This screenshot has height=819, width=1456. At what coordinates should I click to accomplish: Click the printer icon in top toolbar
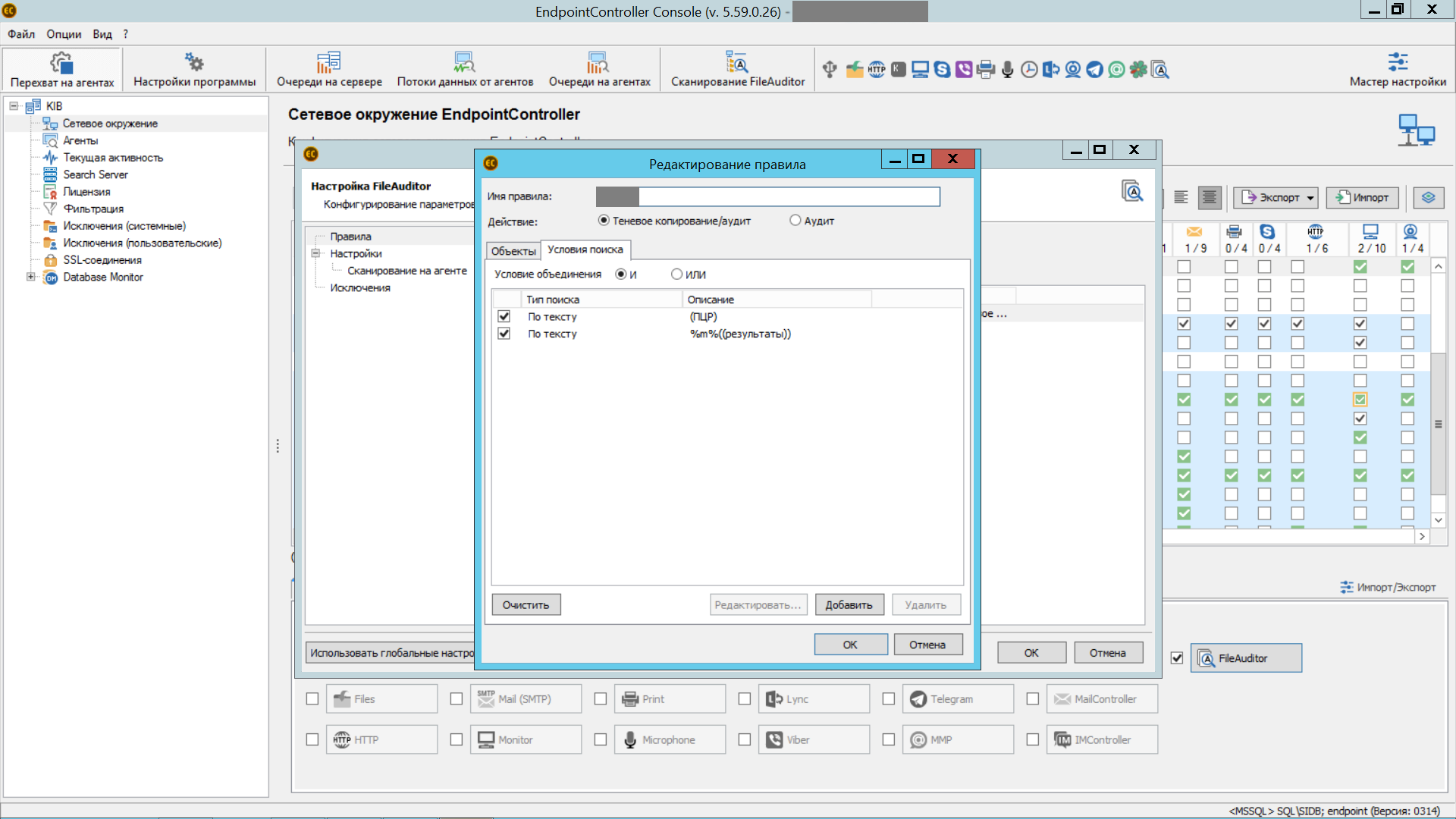[x=986, y=70]
